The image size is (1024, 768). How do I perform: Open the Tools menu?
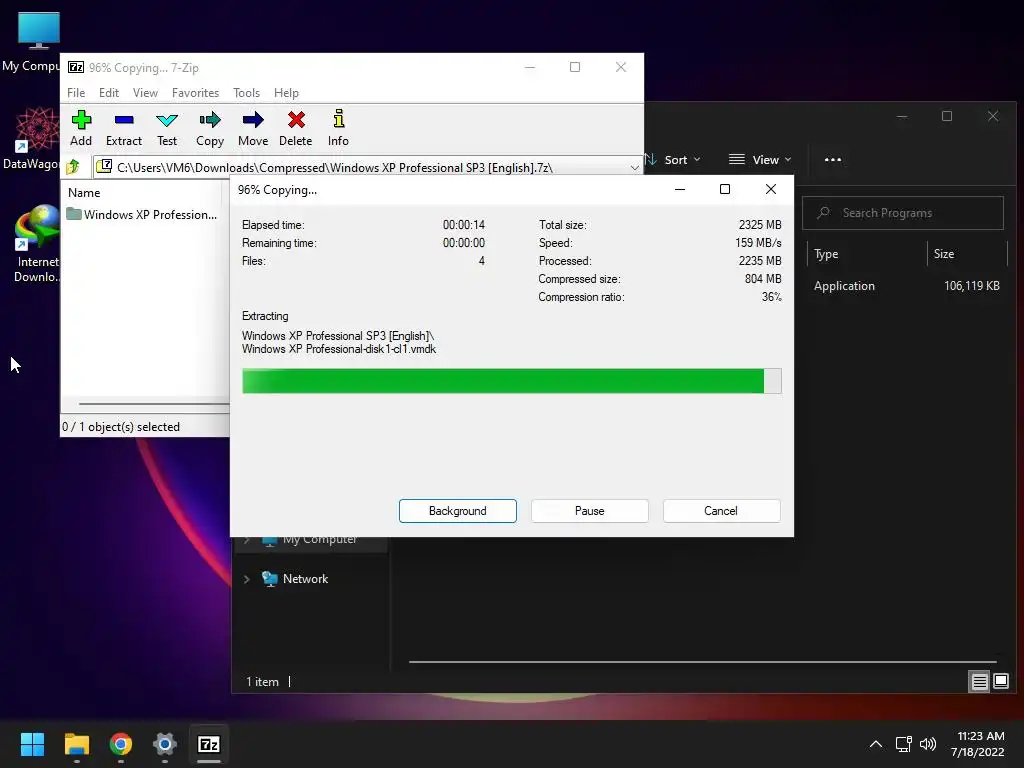coord(246,93)
